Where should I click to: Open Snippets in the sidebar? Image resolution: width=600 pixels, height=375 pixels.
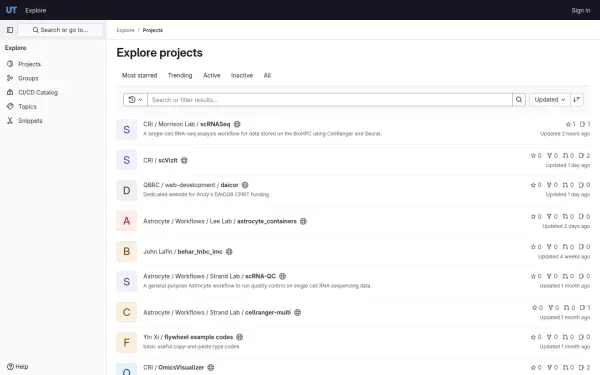(30, 121)
